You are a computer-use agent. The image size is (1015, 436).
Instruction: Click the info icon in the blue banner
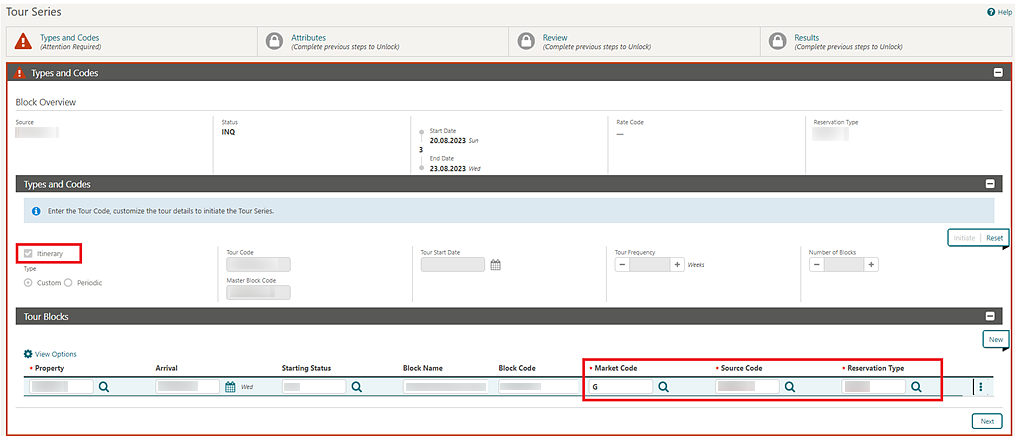(36, 211)
